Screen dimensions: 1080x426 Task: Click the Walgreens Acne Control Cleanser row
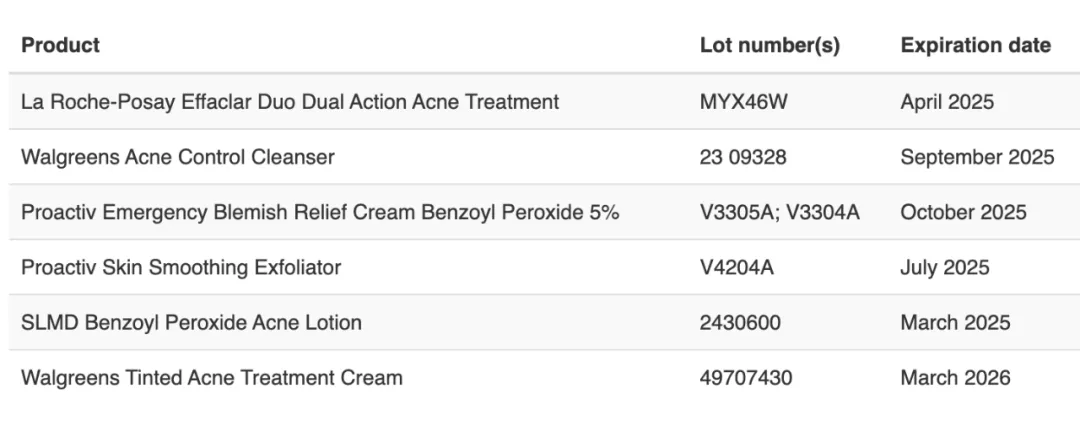544,156
